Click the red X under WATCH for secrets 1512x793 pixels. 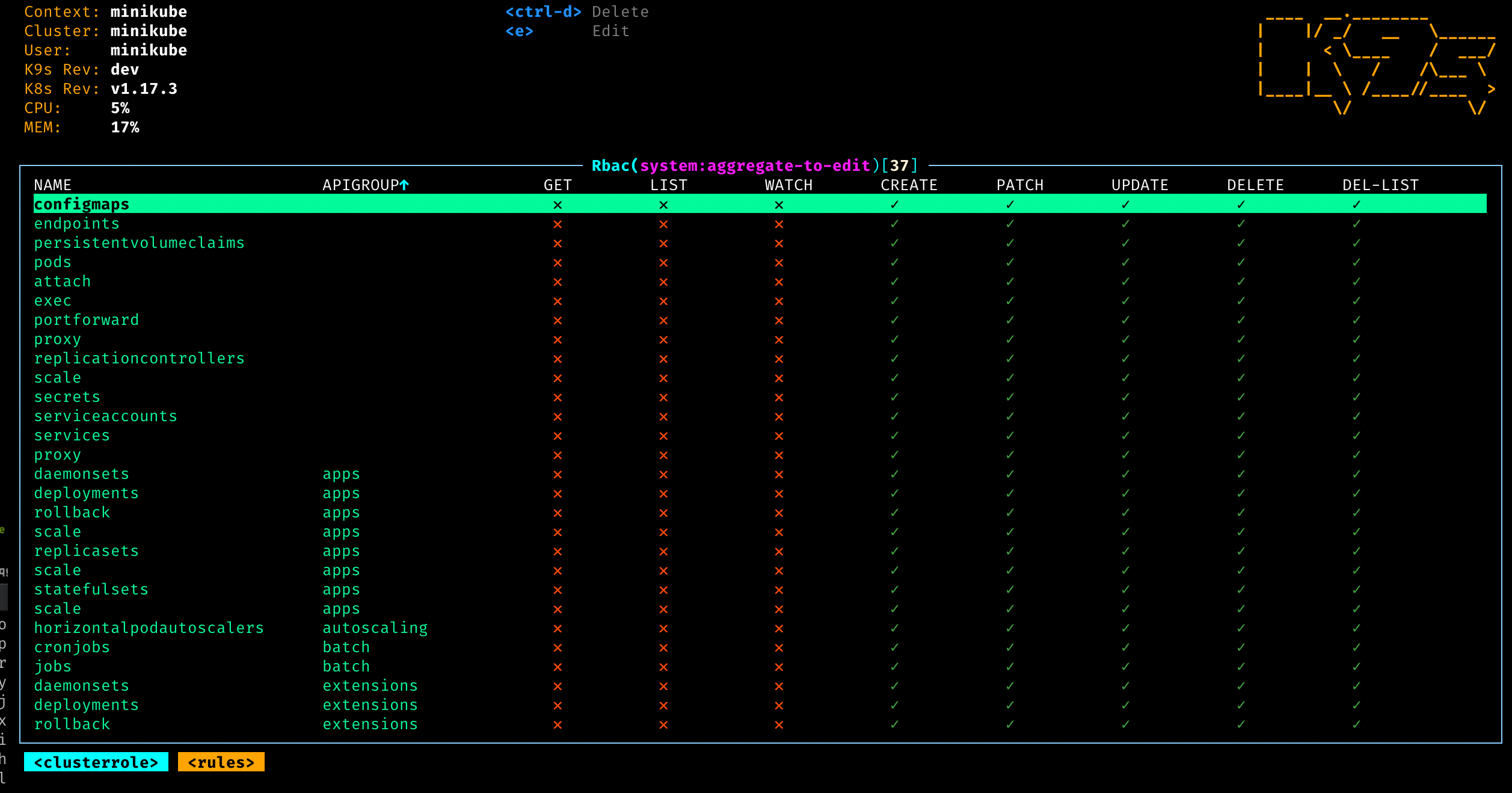coord(779,398)
